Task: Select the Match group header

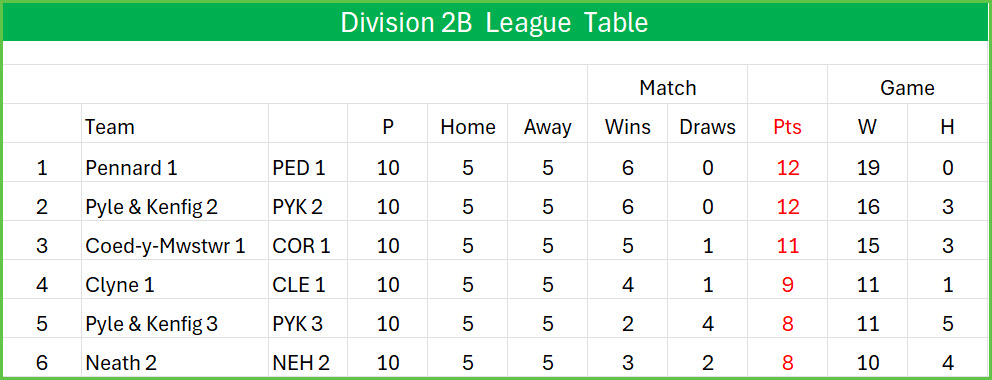Action: 667,88
